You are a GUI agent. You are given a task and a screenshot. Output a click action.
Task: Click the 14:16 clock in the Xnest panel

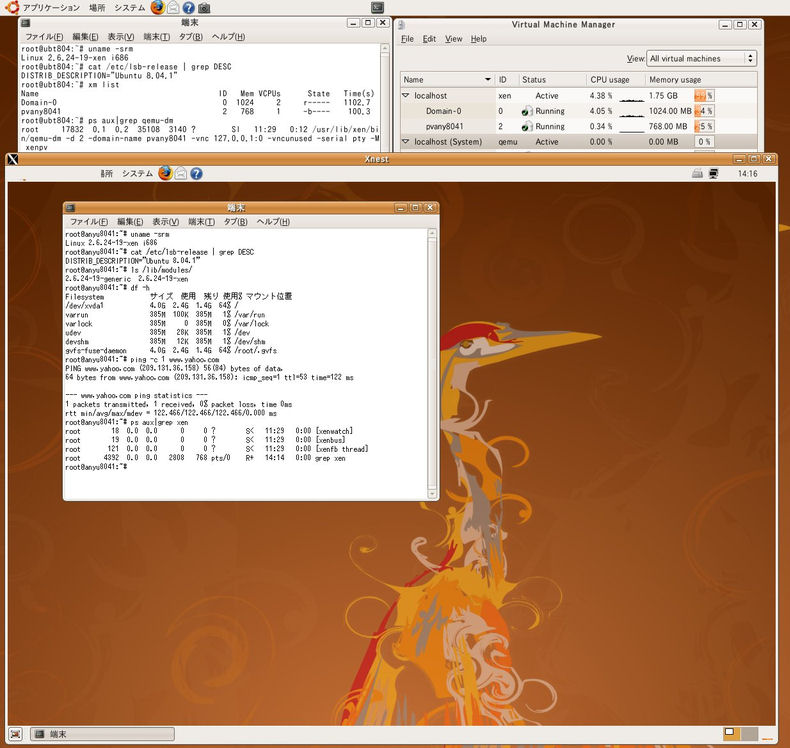pyautogui.click(x=747, y=173)
